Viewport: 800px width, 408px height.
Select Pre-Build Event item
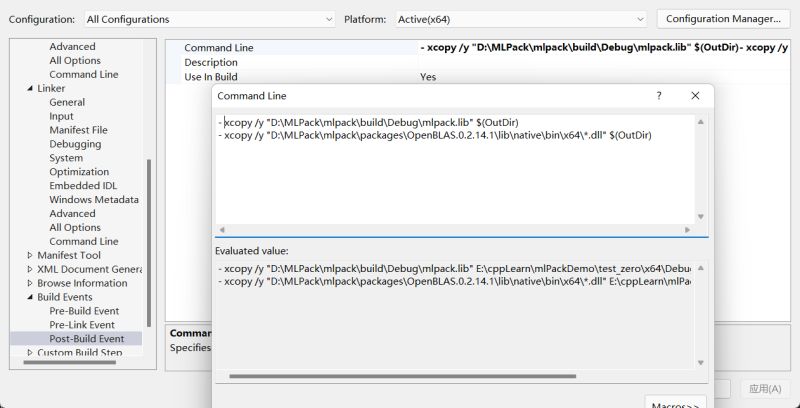coord(84,311)
